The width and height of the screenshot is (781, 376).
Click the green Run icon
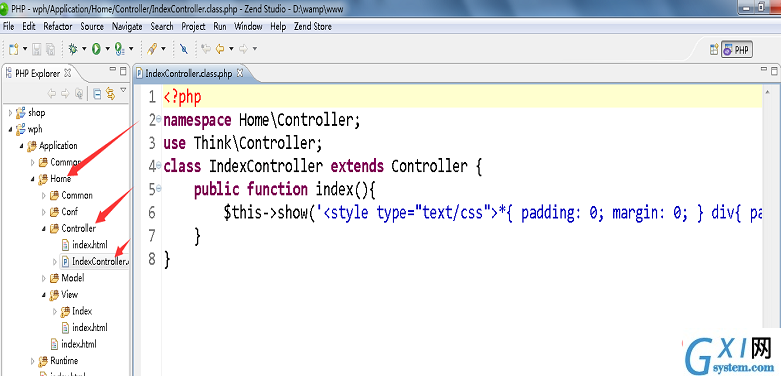(96, 49)
